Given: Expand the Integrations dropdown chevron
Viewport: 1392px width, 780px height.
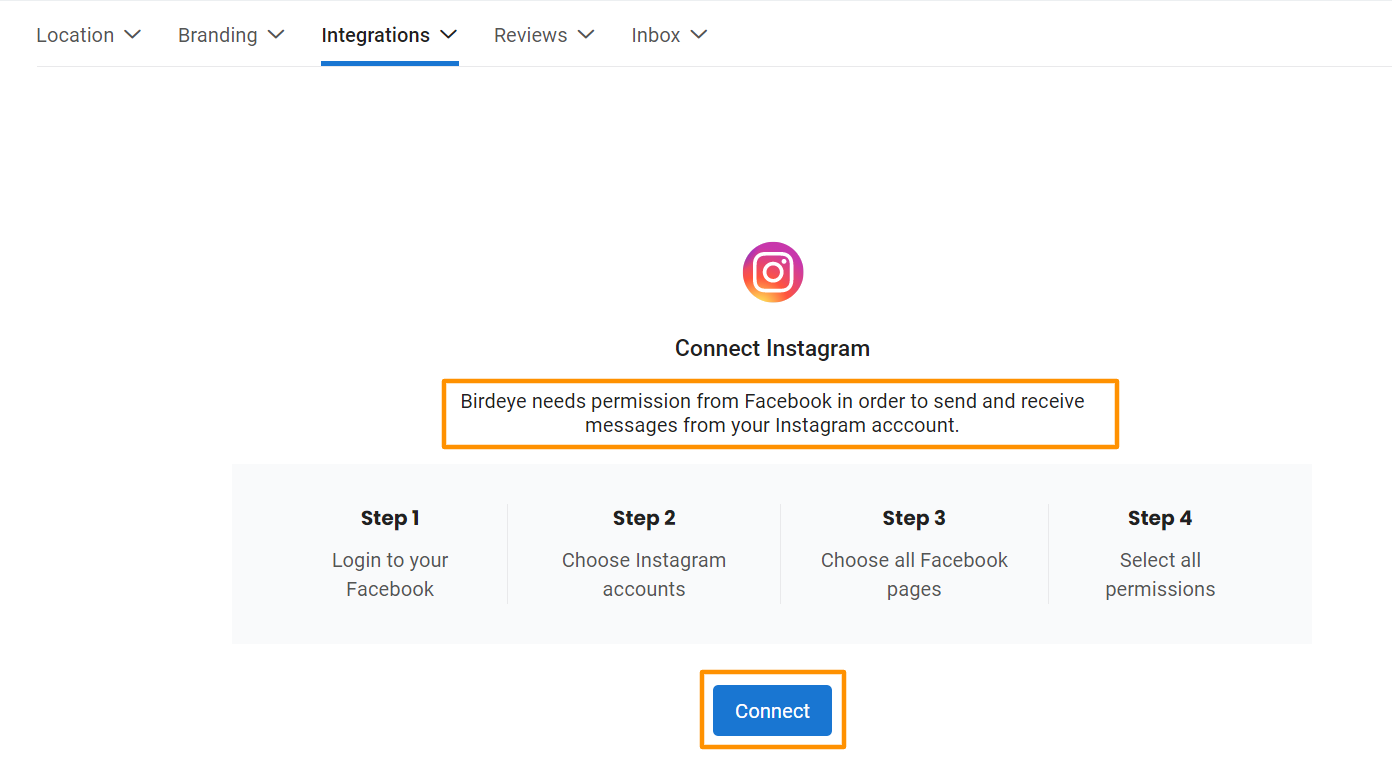Looking at the screenshot, I should pyautogui.click(x=449, y=35).
